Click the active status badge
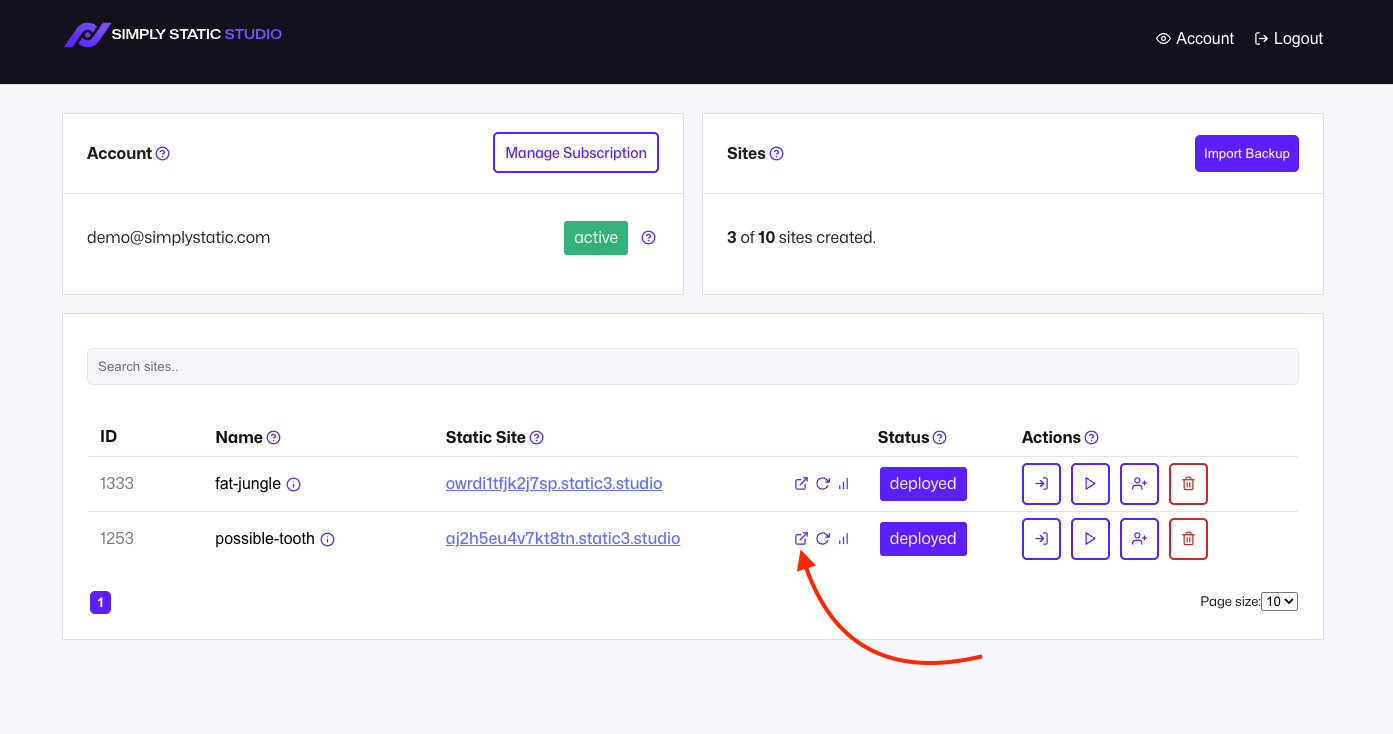 pos(596,238)
